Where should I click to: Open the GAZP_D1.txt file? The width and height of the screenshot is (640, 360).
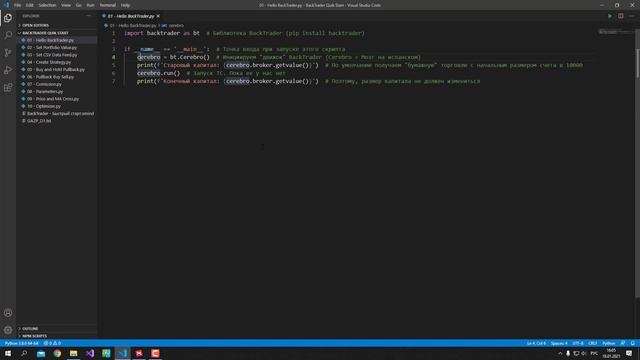pyautogui.click(x=39, y=121)
